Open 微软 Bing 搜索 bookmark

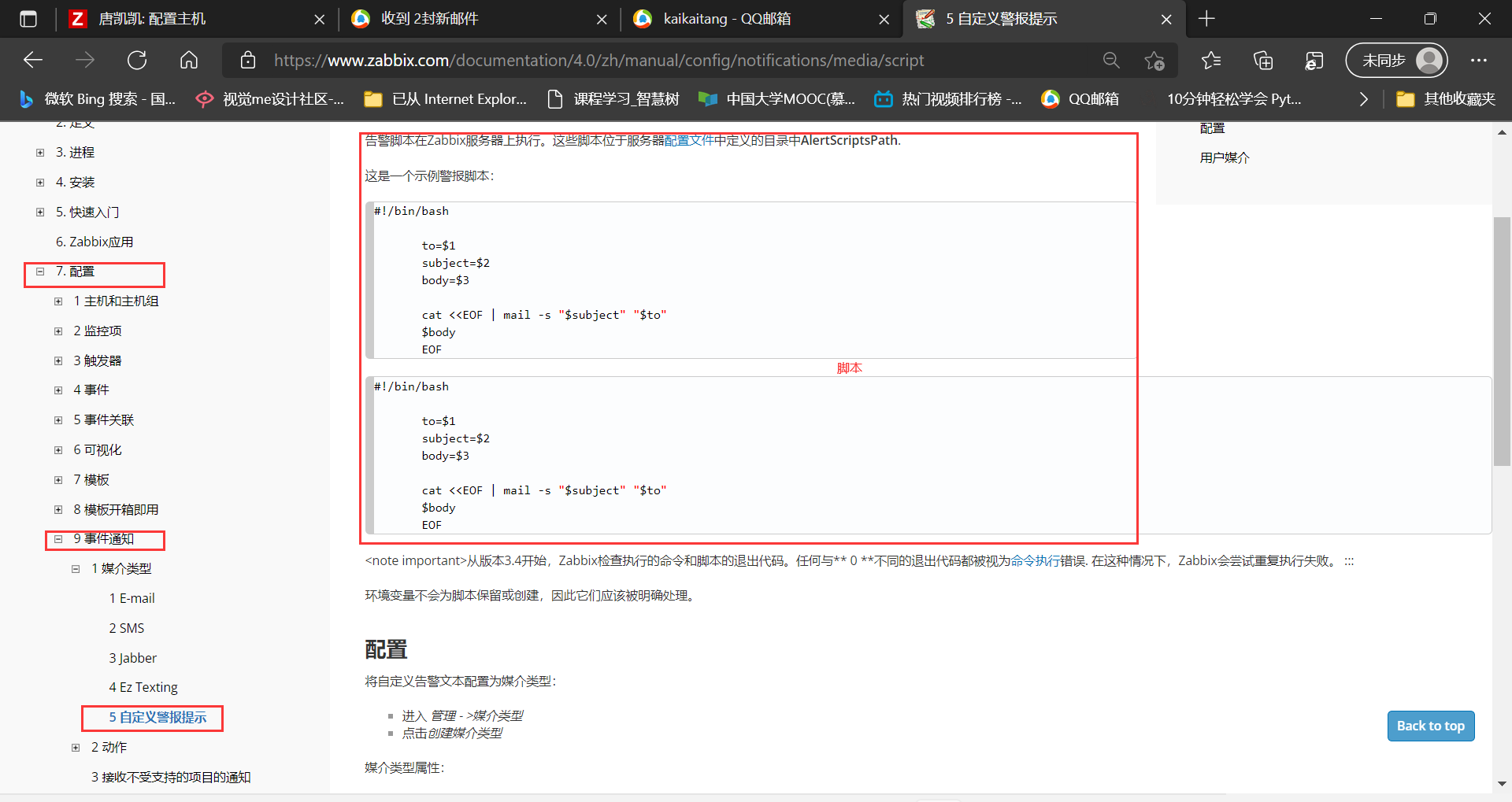(x=97, y=99)
